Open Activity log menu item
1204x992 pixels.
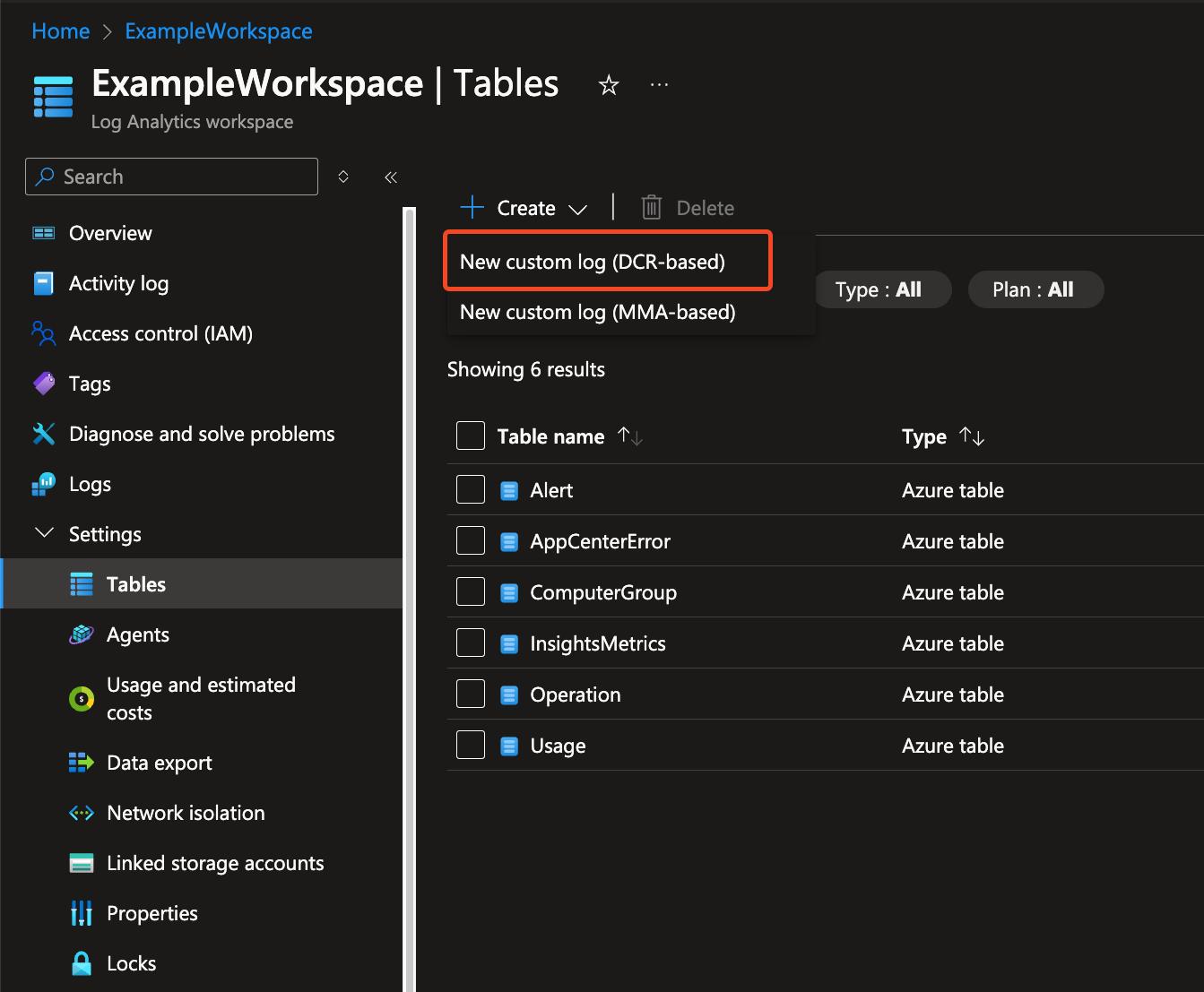point(119,283)
